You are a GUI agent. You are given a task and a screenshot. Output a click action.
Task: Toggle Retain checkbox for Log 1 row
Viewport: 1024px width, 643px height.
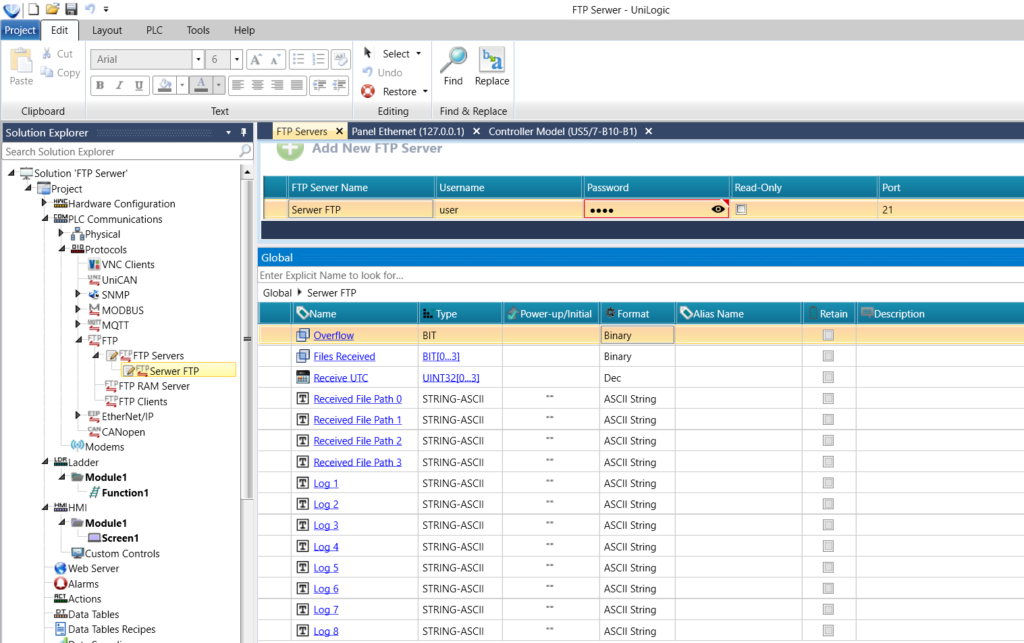click(x=828, y=483)
